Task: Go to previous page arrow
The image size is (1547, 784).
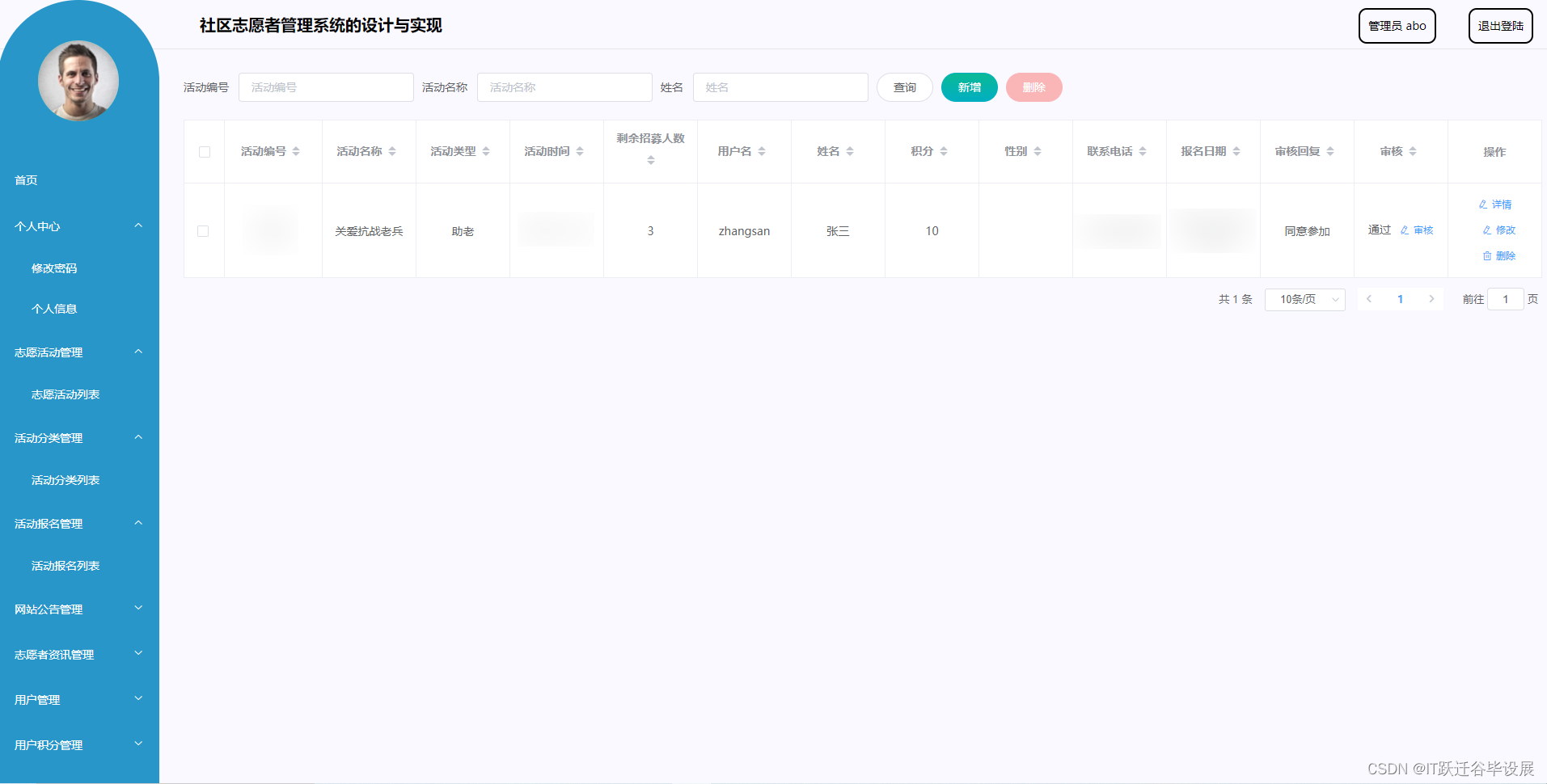Action: coord(1369,299)
